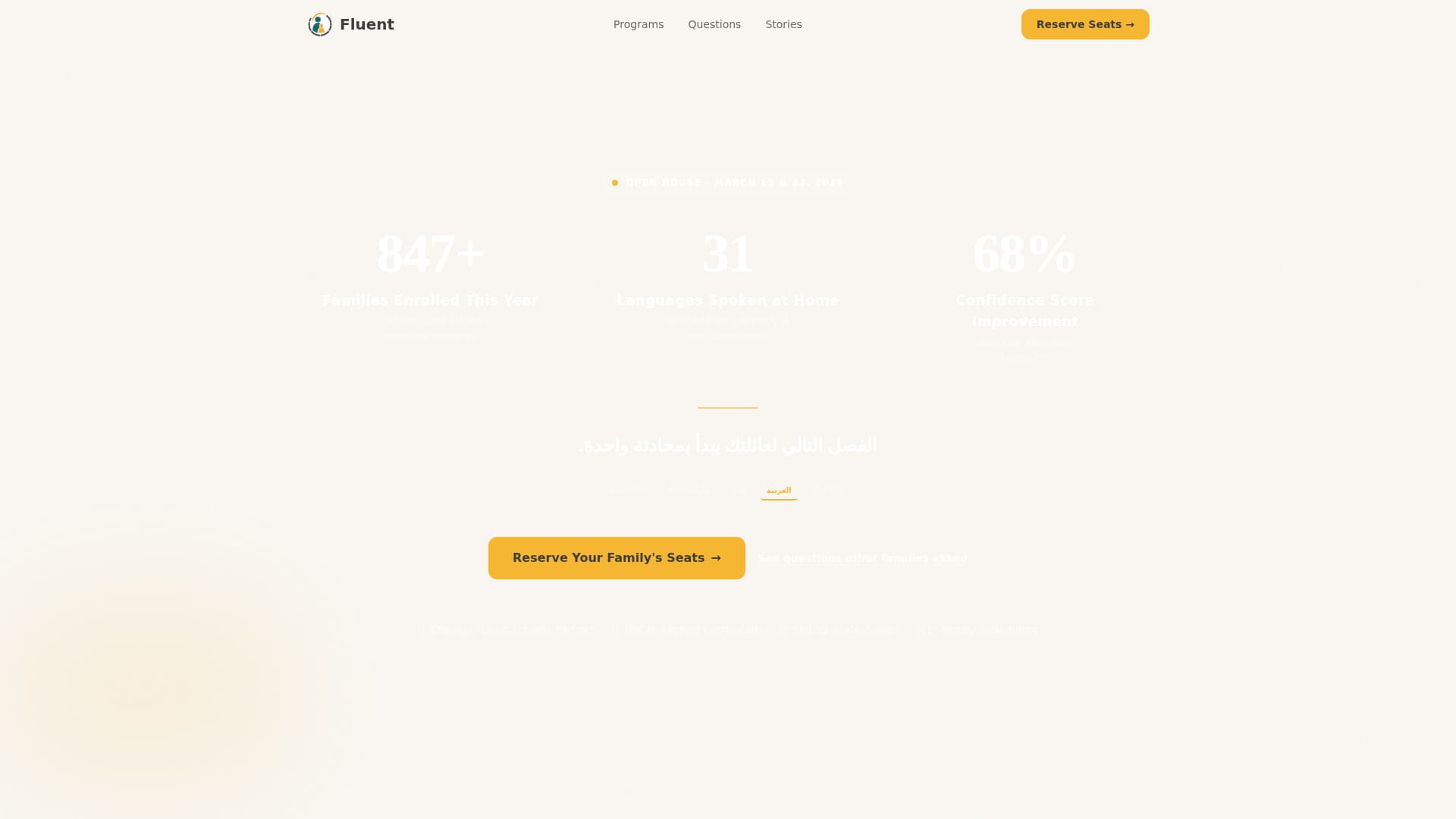Click the Reserve Your Family's Seats button
The image size is (1456, 819).
coord(616,557)
